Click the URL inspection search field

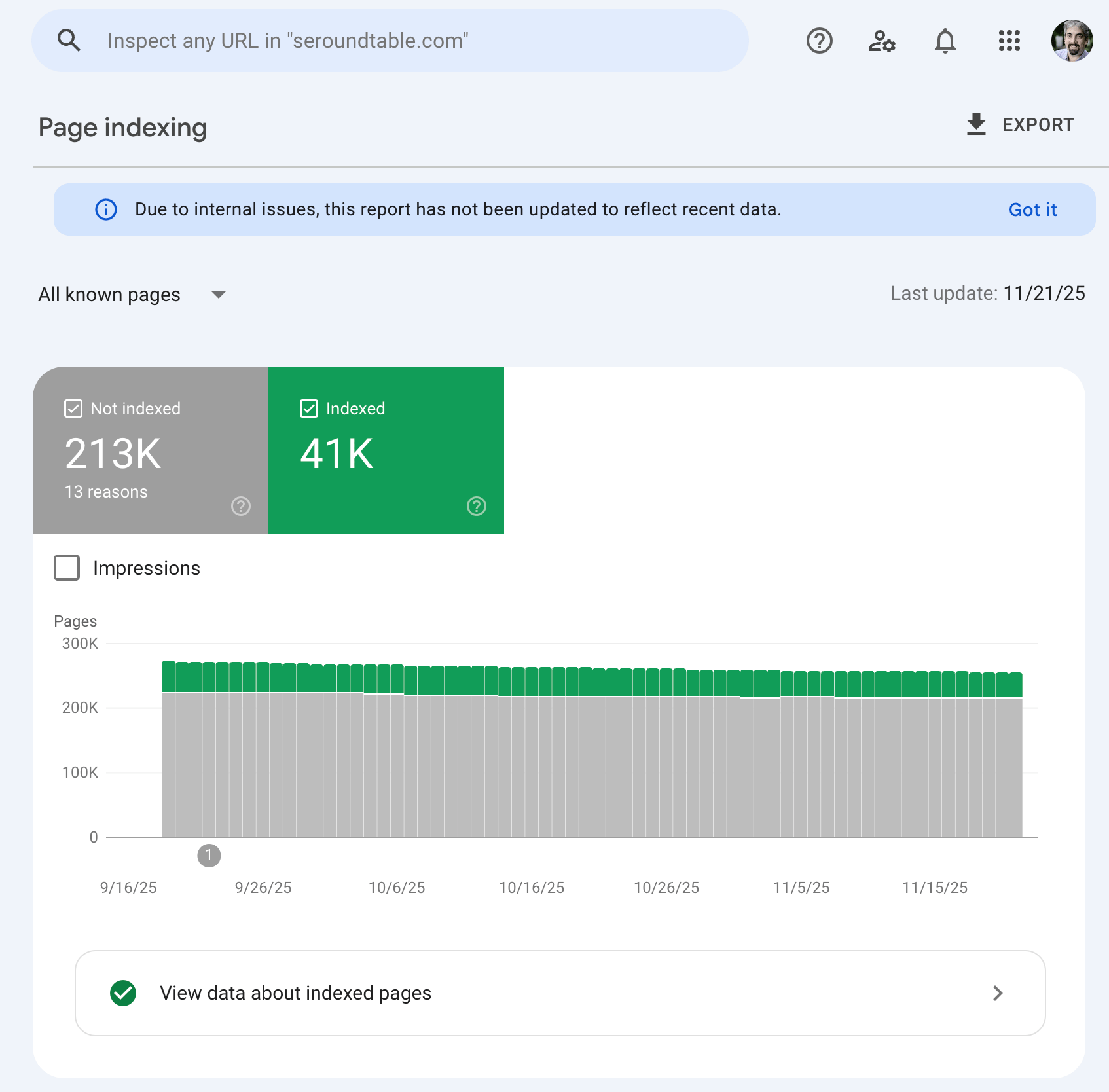[x=419, y=41]
